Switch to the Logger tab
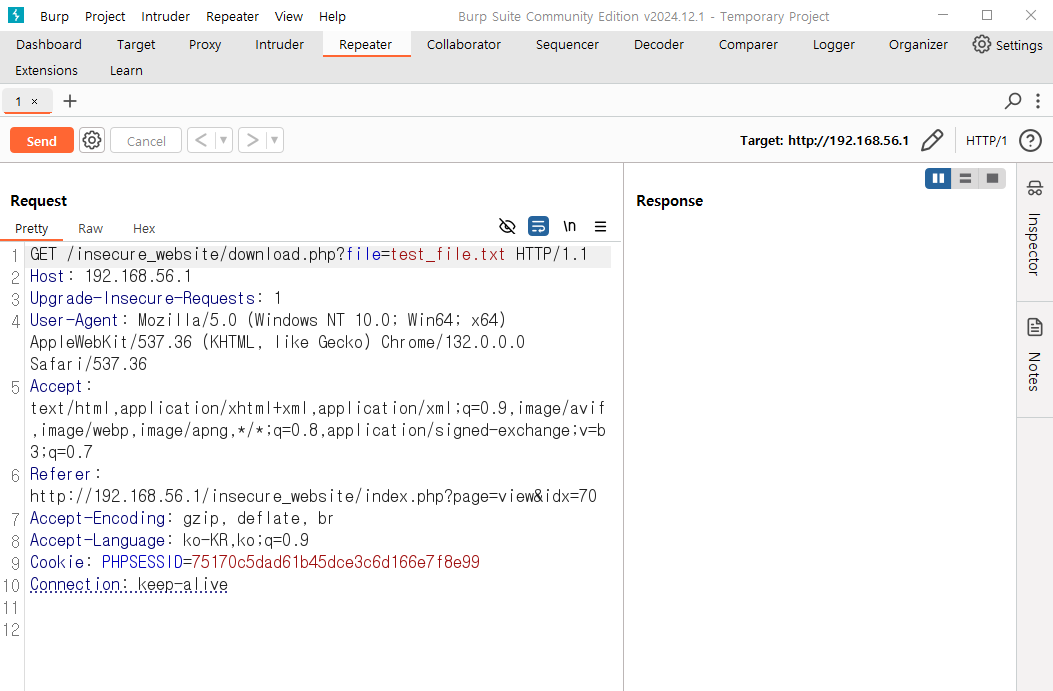The image size is (1053, 691). pyautogui.click(x=833, y=44)
